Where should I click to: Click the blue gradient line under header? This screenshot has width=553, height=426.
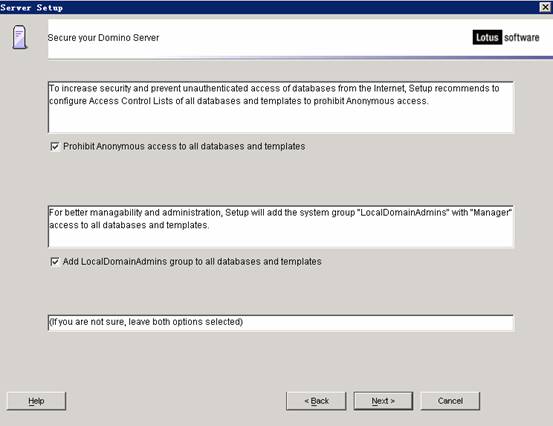(x=300, y=57)
